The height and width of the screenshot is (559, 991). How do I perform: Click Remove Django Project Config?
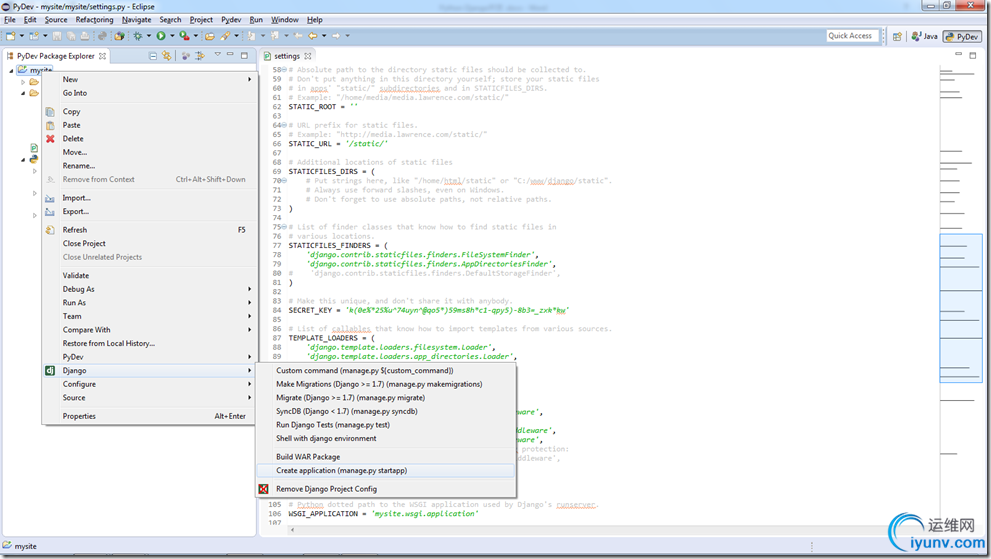pos(386,489)
